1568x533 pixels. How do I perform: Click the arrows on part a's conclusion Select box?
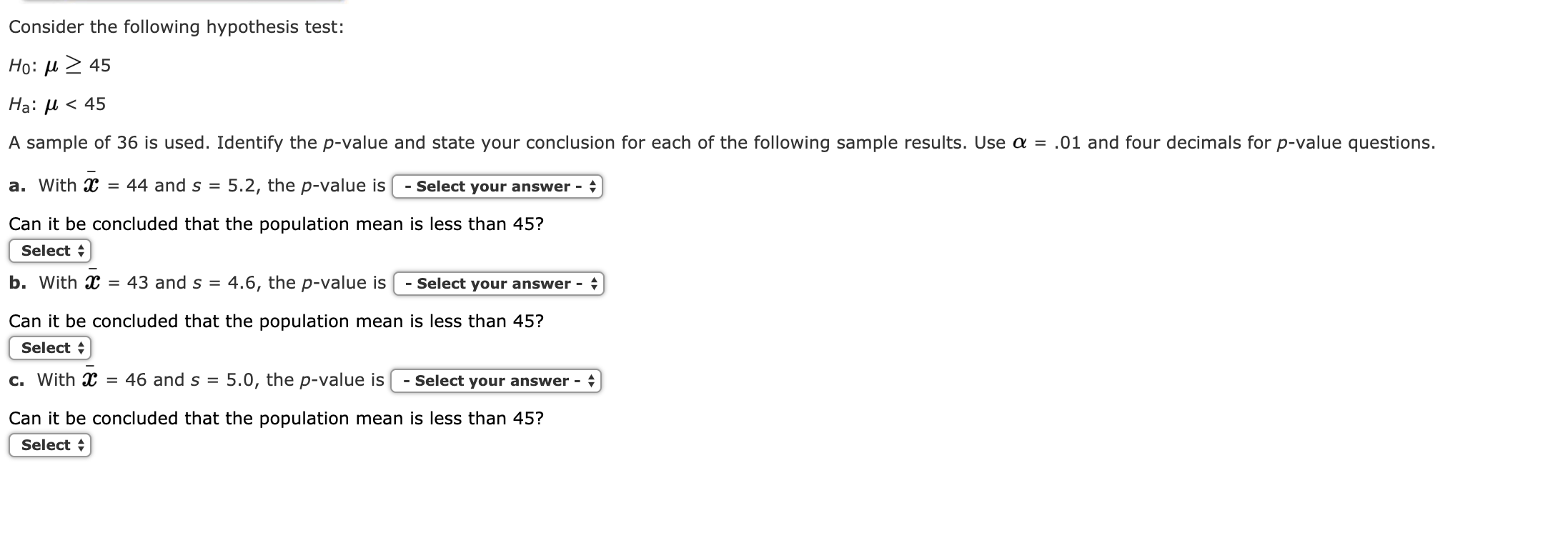81,251
